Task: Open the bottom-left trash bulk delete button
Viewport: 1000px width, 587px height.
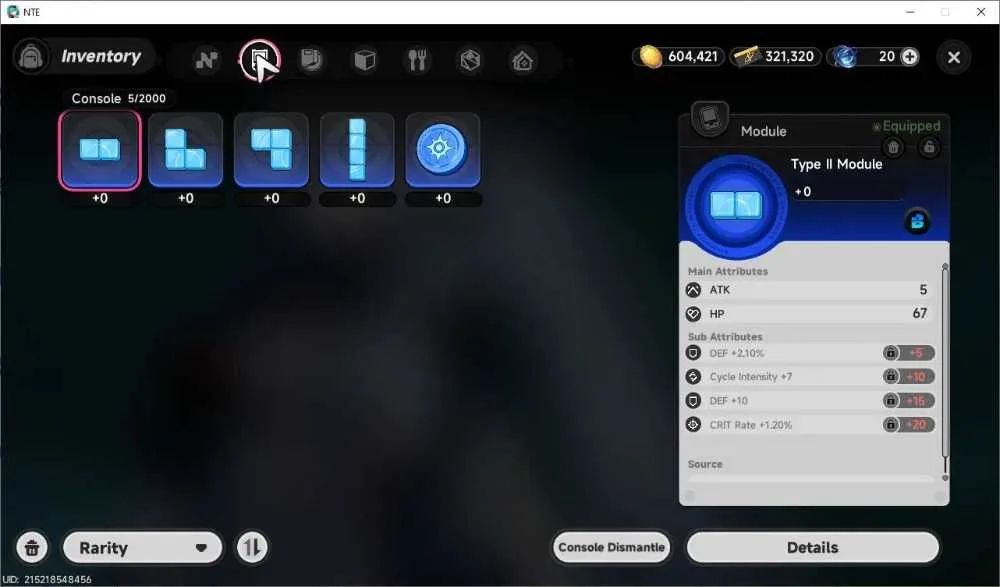Action: point(32,547)
